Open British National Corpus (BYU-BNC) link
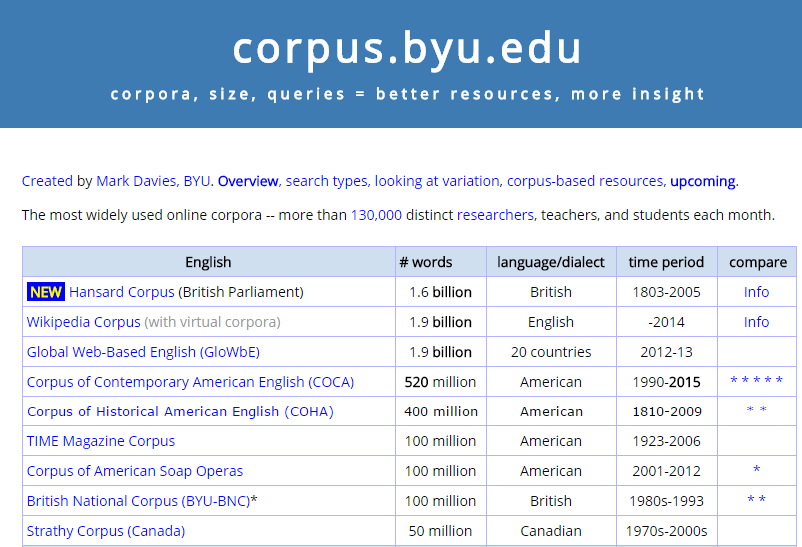 pyautogui.click(x=138, y=501)
